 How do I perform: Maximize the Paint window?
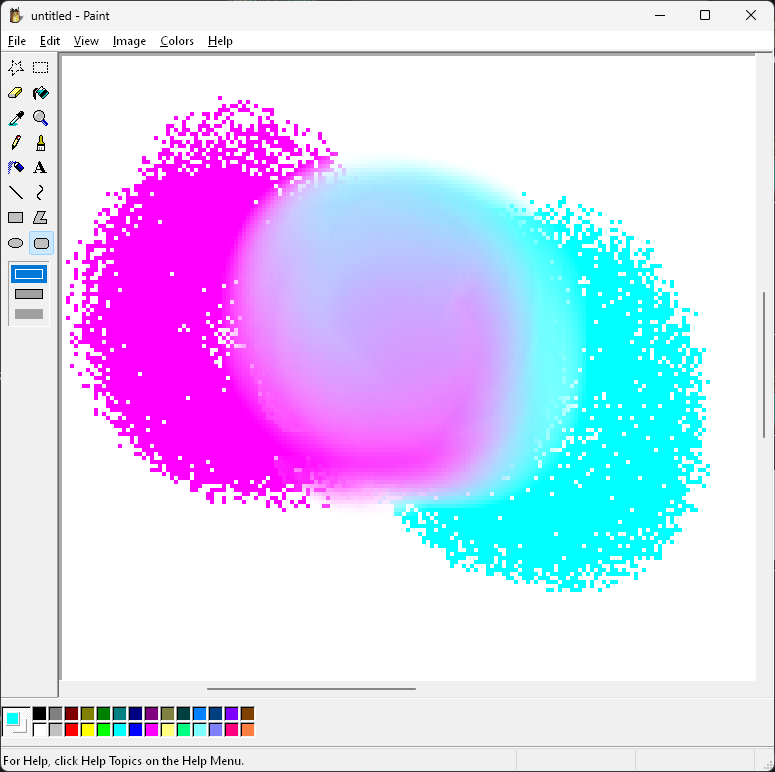coord(705,15)
